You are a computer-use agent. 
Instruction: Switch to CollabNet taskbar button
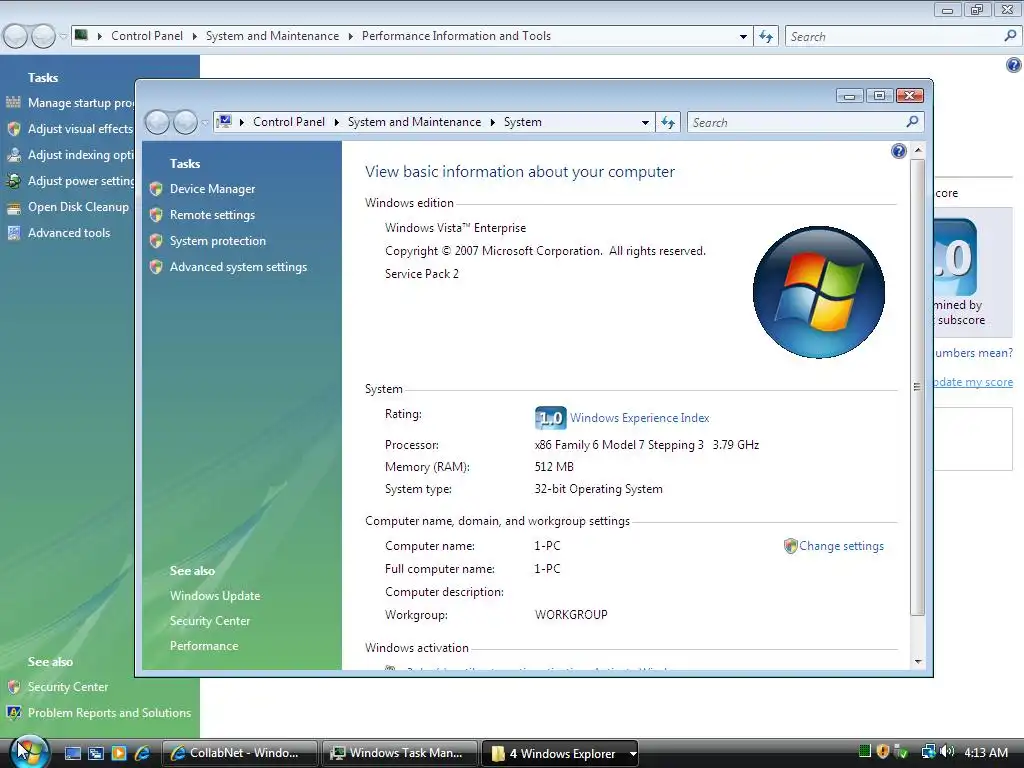point(239,753)
